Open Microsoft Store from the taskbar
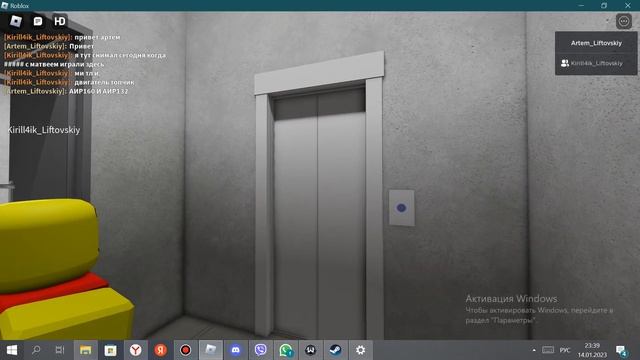Screen dimensions: 640x360 click(111, 350)
